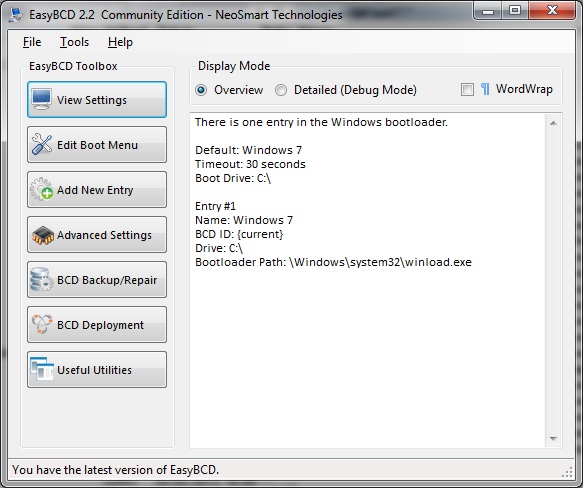
Task: Click the BCD Deployment label
Action: 100,325
